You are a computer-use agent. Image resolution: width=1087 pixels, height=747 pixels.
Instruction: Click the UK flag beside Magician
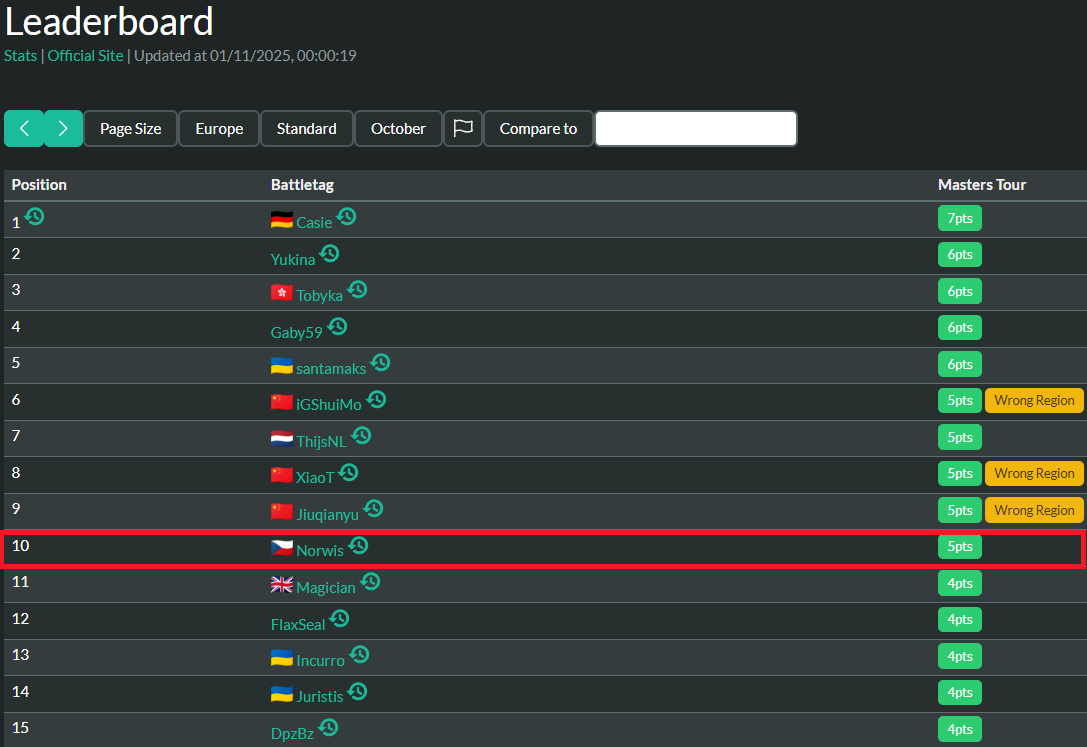coord(281,585)
